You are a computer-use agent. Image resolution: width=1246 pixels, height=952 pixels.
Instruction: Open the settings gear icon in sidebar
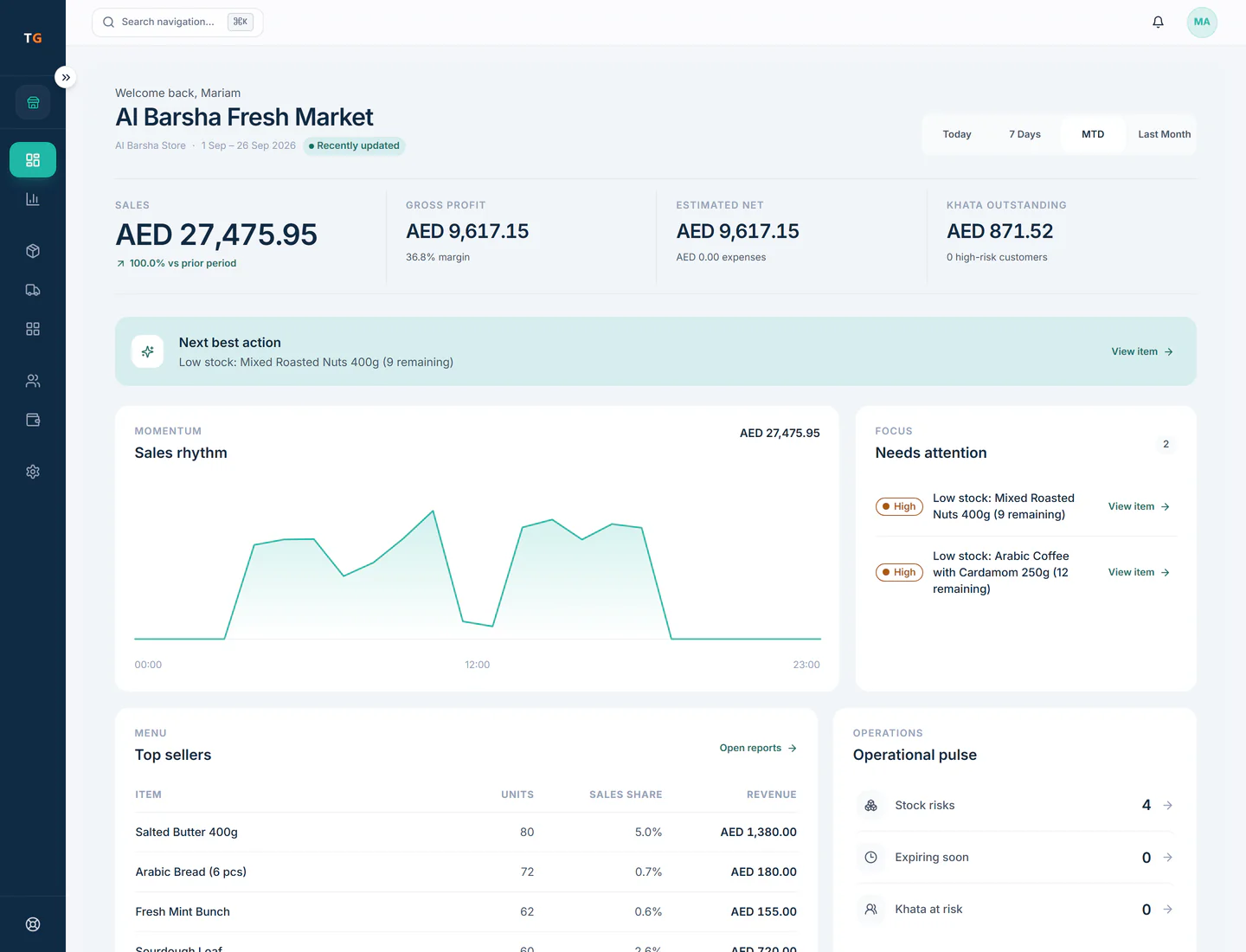[x=33, y=472]
